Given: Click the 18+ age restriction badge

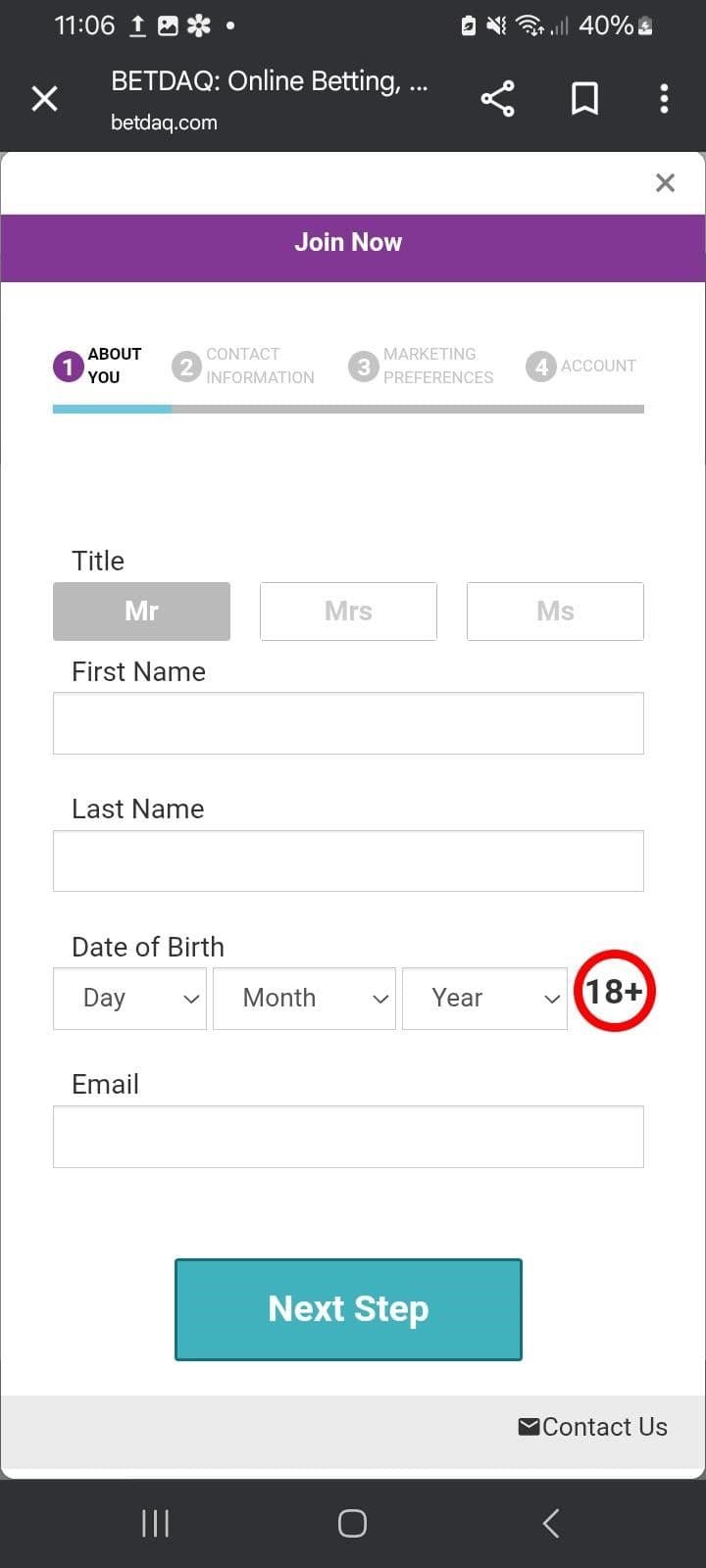Looking at the screenshot, I should tap(615, 991).
